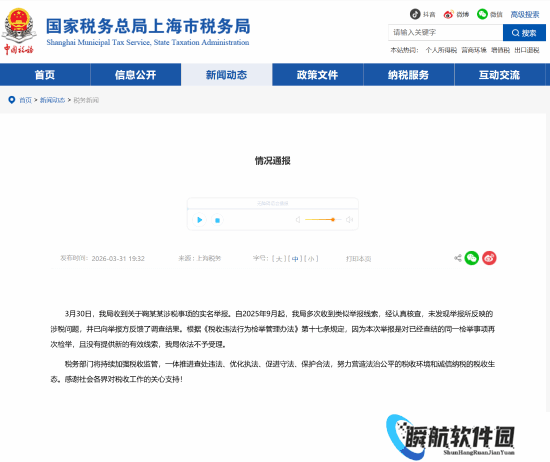Open 纳税服务 navigation tab
This screenshot has width=550, height=462.
click(409, 75)
